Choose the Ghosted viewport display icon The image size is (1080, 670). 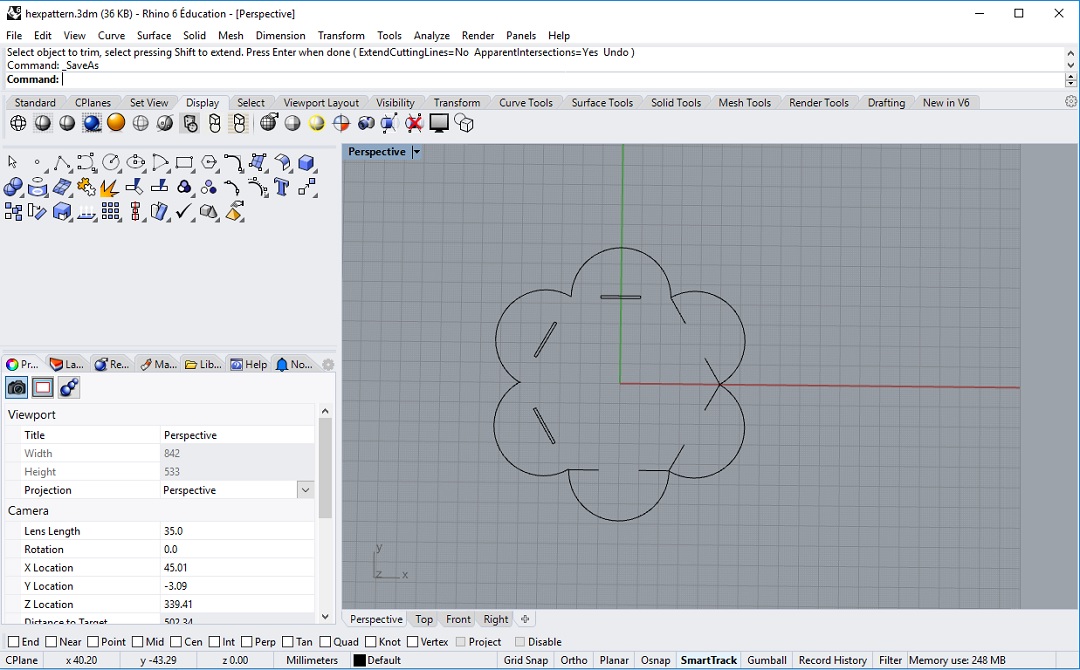[141, 123]
